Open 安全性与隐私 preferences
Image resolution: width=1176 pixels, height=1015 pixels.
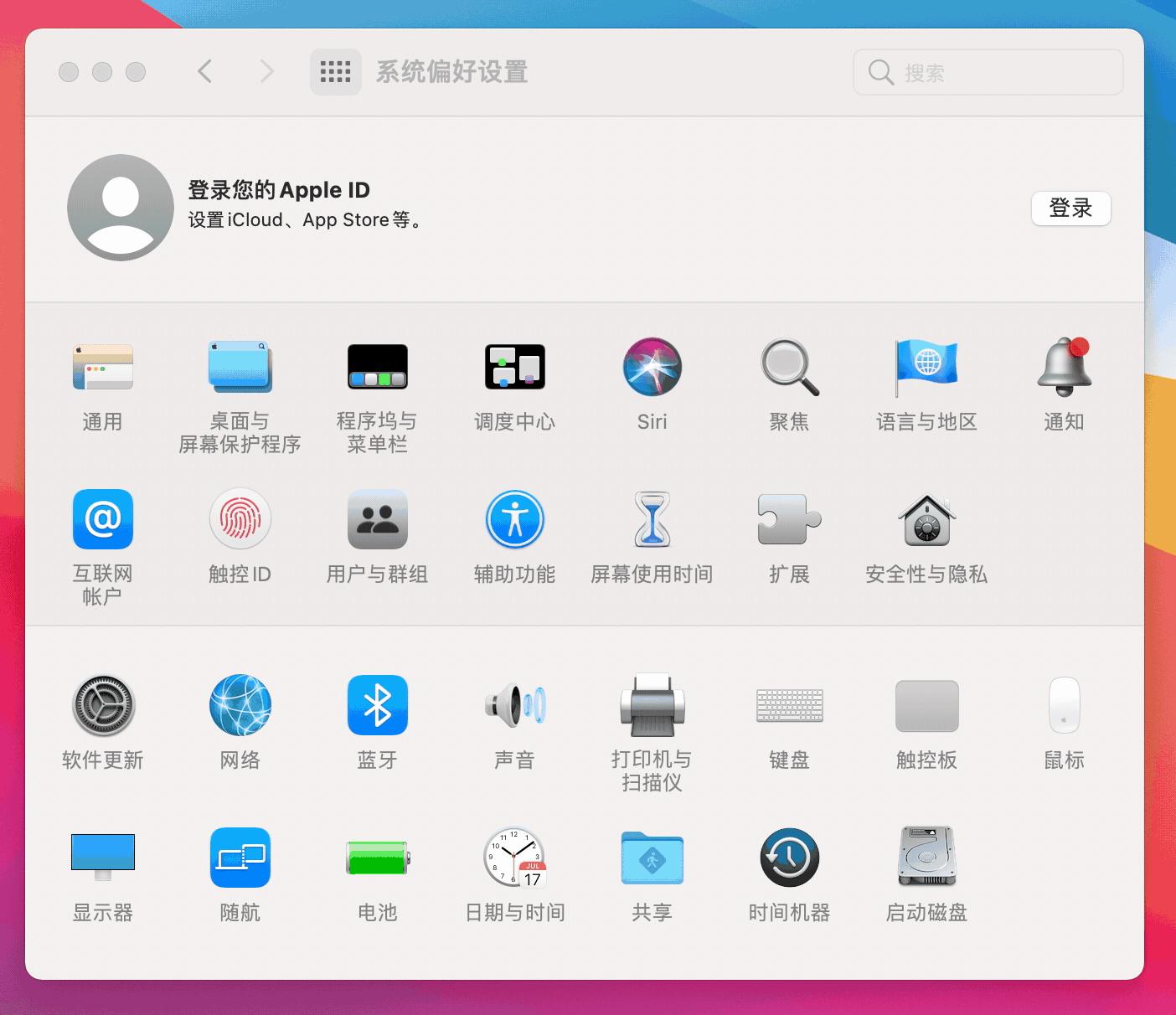[x=926, y=519]
